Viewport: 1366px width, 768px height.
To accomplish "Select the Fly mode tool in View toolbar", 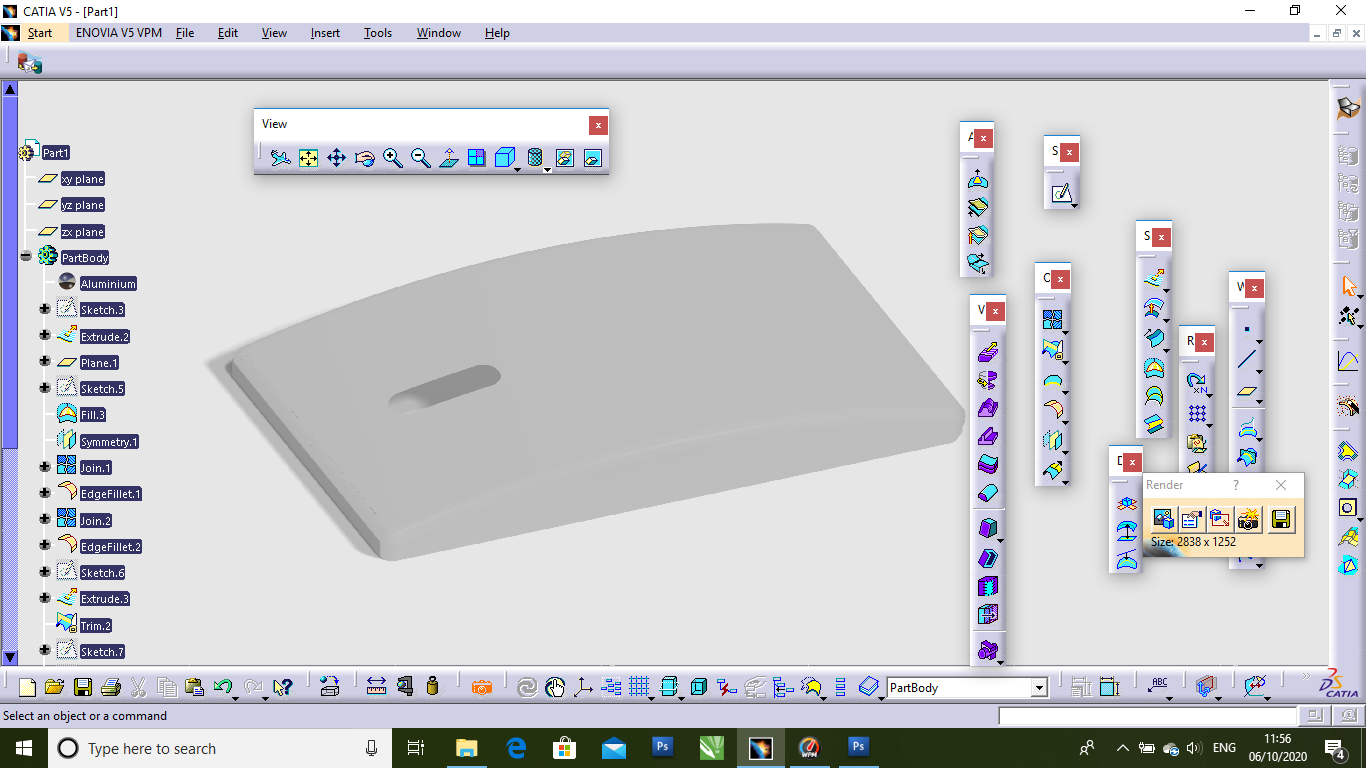I will click(x=280, y=157).
